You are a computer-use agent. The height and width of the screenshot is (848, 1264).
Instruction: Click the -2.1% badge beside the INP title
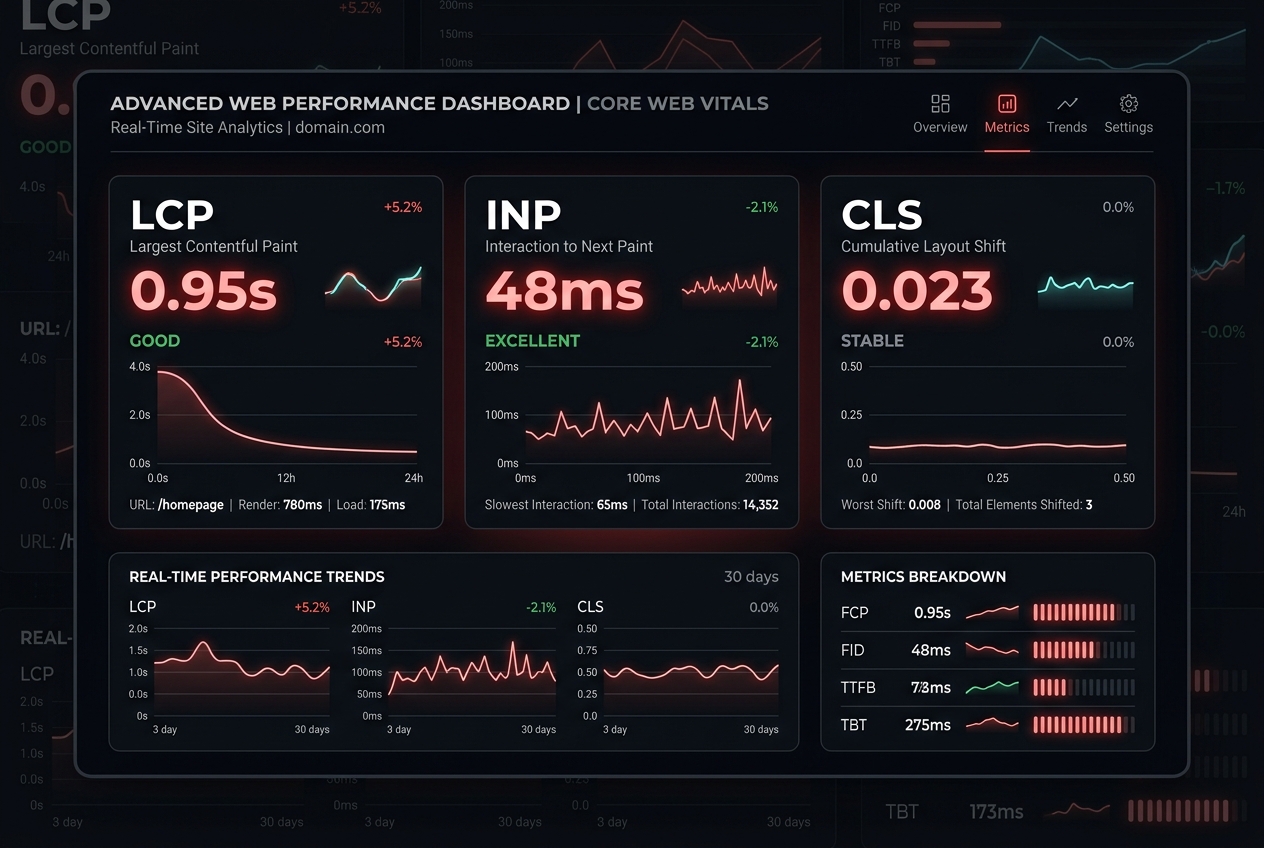coord(762,207)
